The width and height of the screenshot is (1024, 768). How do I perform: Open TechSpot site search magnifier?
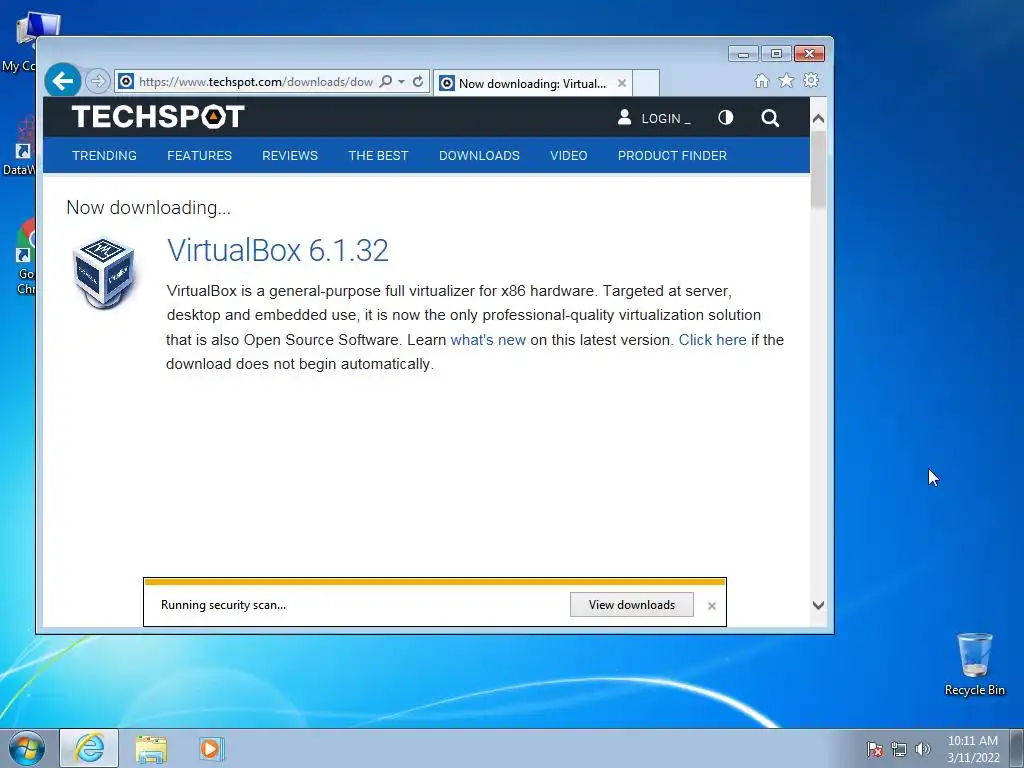(770, 118)
